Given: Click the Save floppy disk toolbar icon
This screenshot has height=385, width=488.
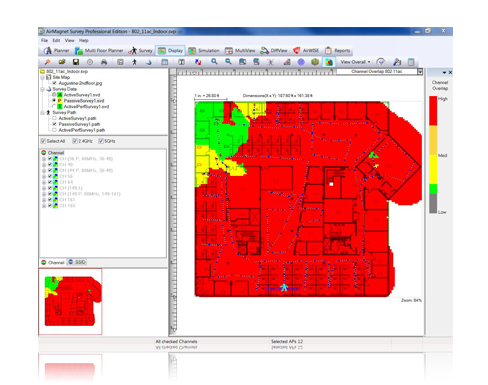Looking at the screenshot, I should tap(76, 62).
